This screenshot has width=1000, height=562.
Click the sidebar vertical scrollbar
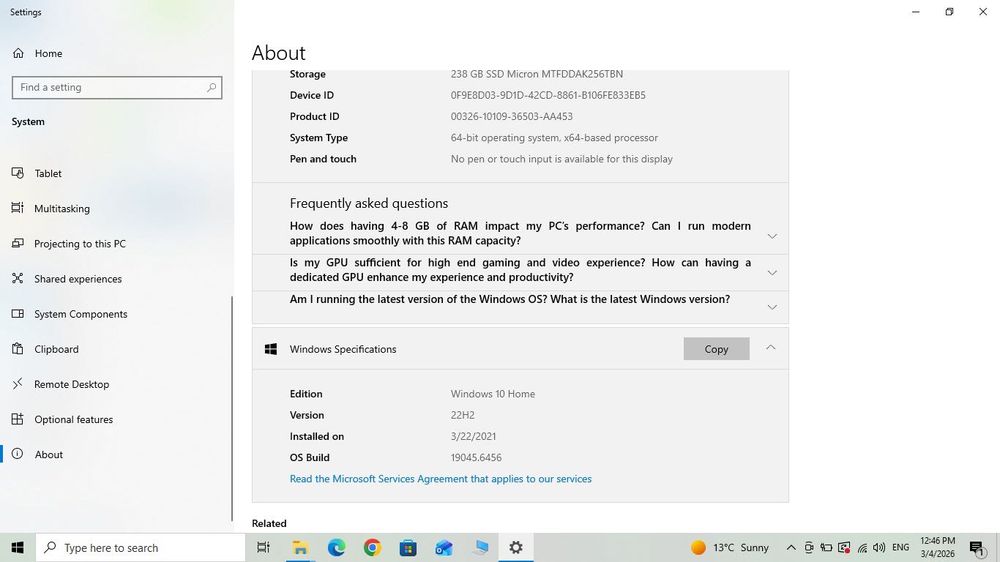tap(232, 408)
